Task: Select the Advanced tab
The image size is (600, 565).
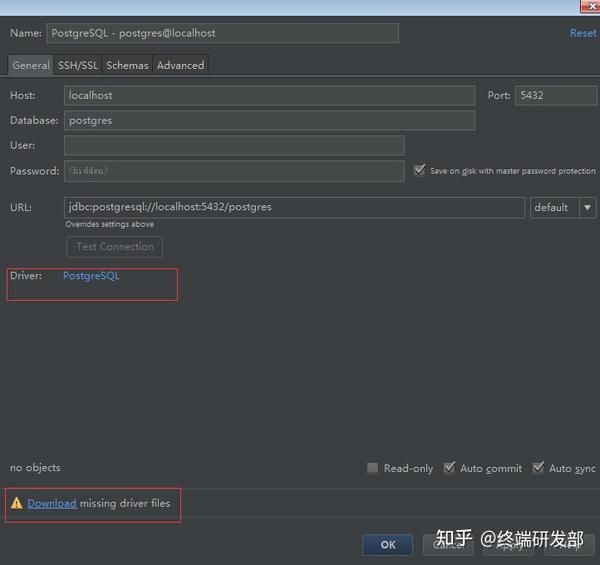Action: tap(181, 65)
